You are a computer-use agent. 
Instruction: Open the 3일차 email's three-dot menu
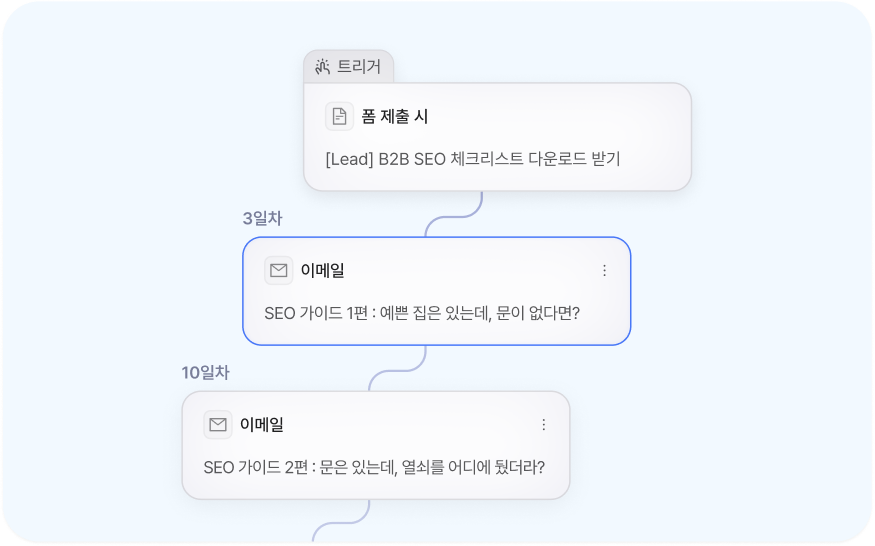(x=604, y=270)
